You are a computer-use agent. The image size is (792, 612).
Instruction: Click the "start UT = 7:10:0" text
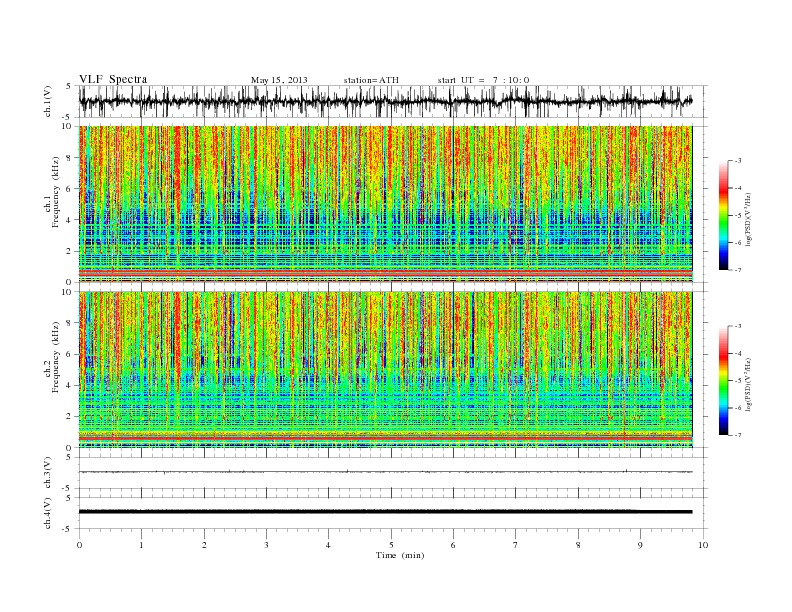coord(483,80)
